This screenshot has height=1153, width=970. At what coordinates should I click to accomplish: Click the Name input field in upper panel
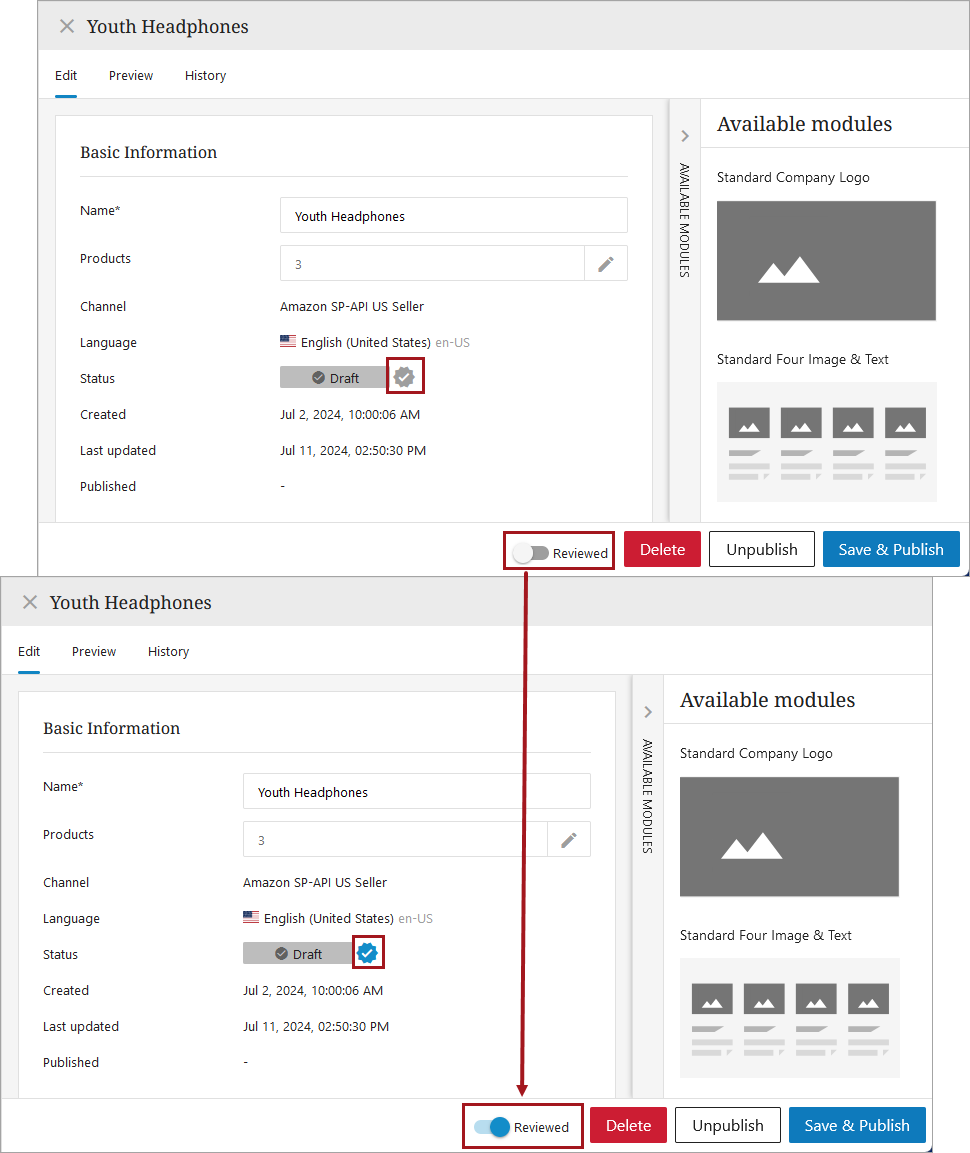(453, 216)
